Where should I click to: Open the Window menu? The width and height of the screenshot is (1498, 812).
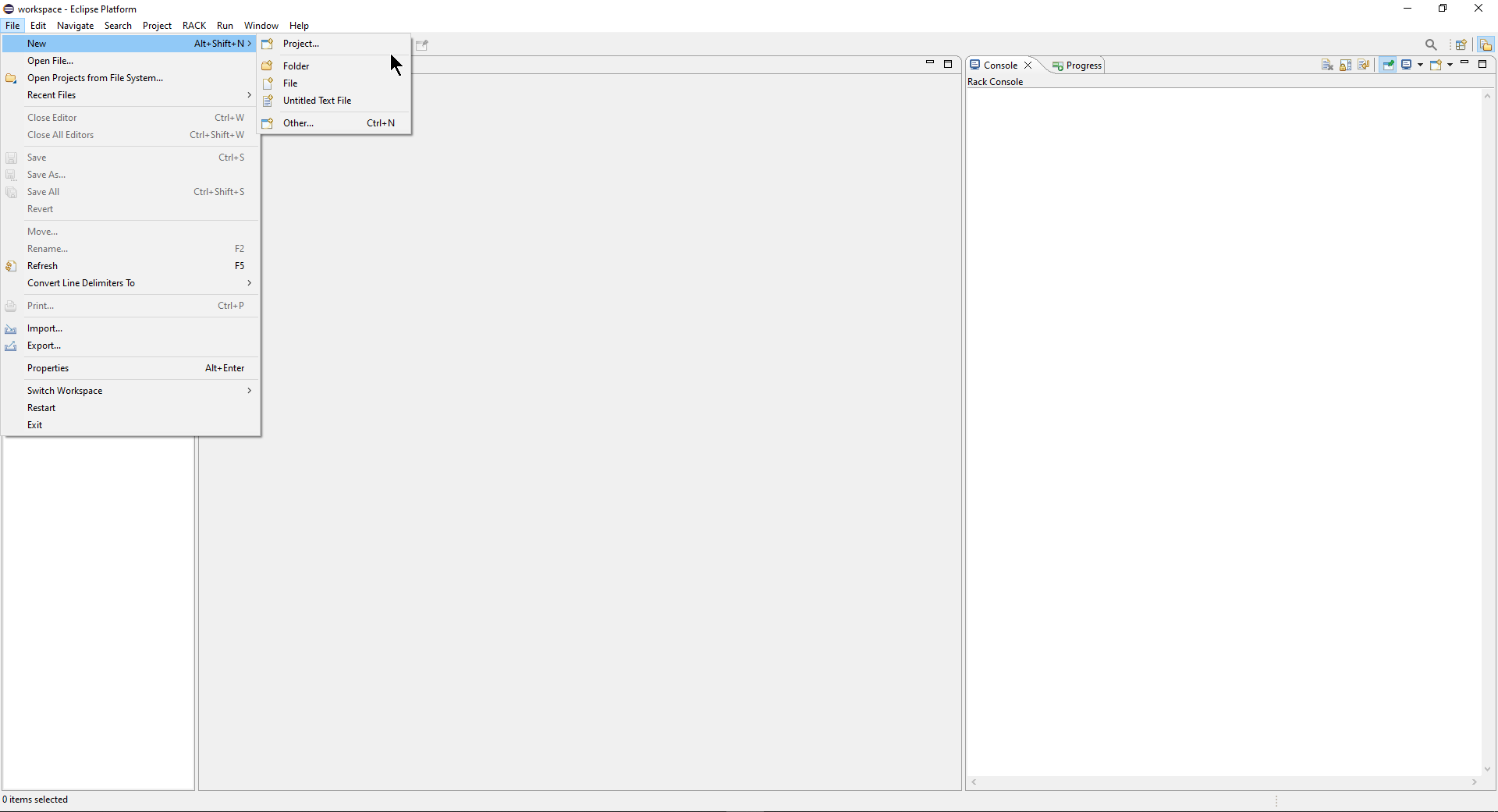pos(261,26)
